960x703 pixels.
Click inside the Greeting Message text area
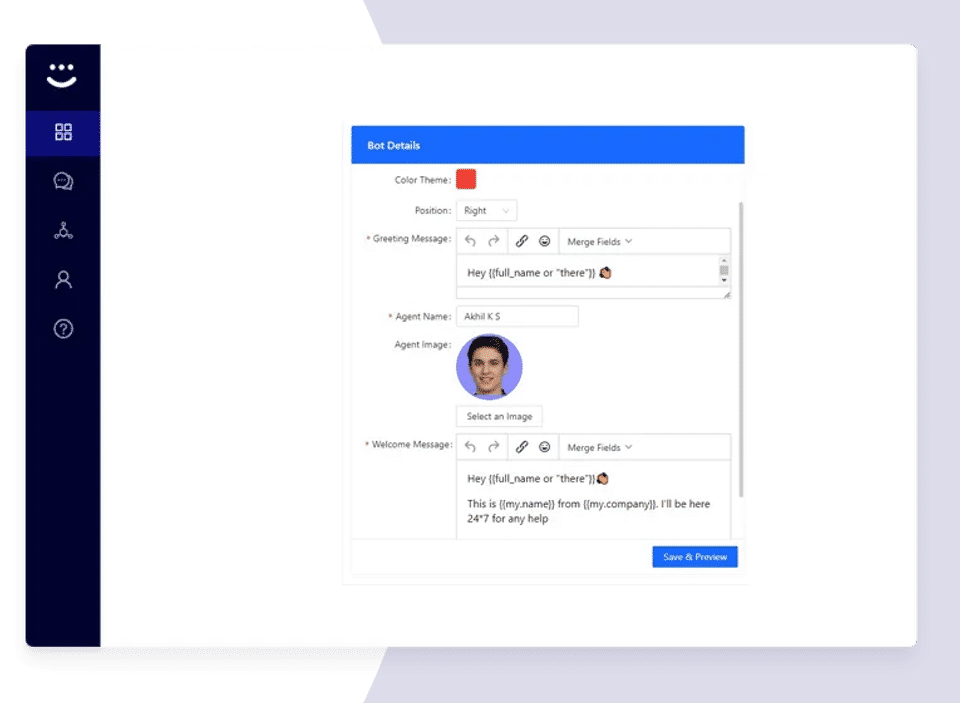tap(588, 271)
